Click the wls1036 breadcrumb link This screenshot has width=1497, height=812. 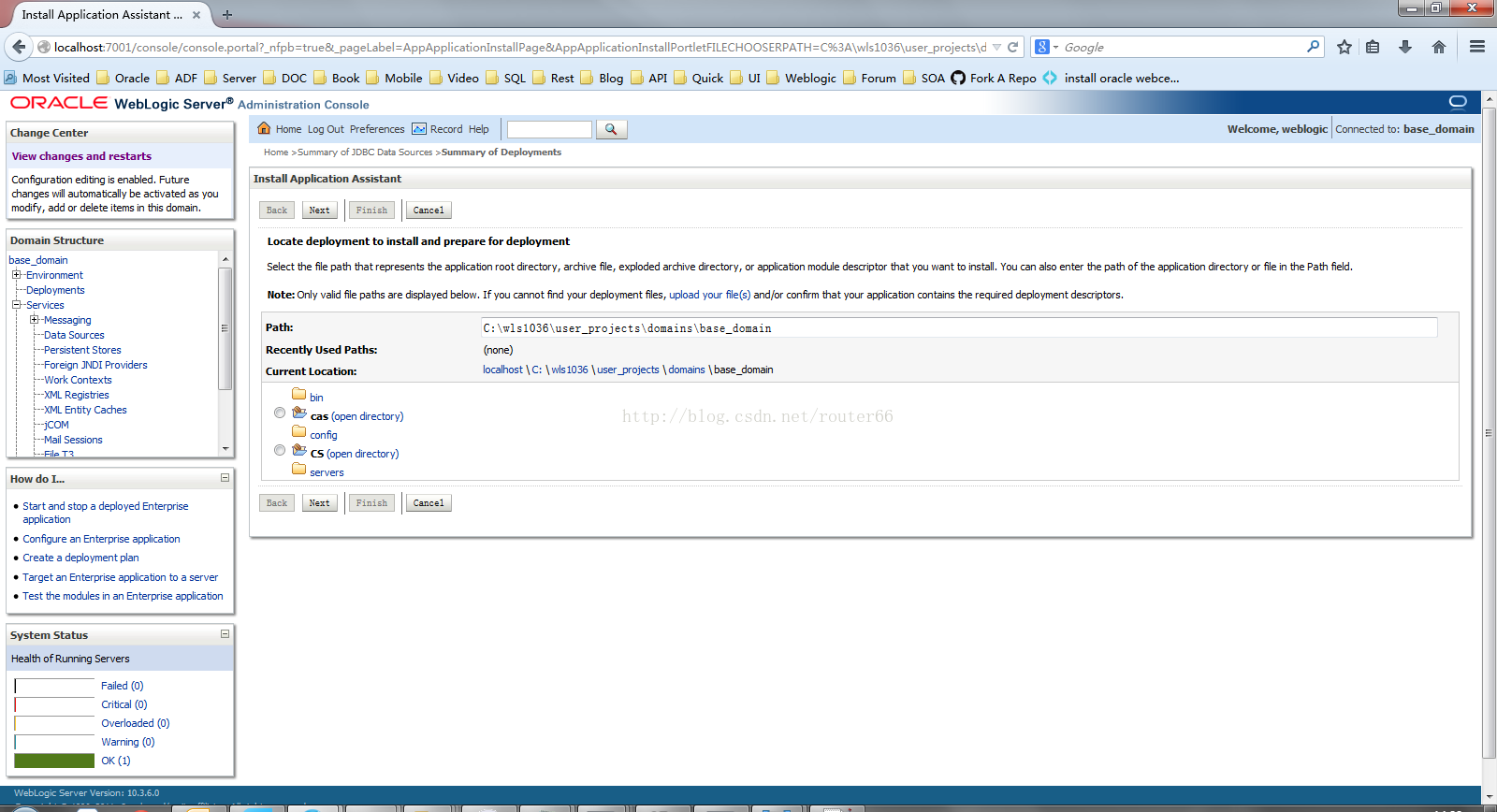[x=570, y=370]
